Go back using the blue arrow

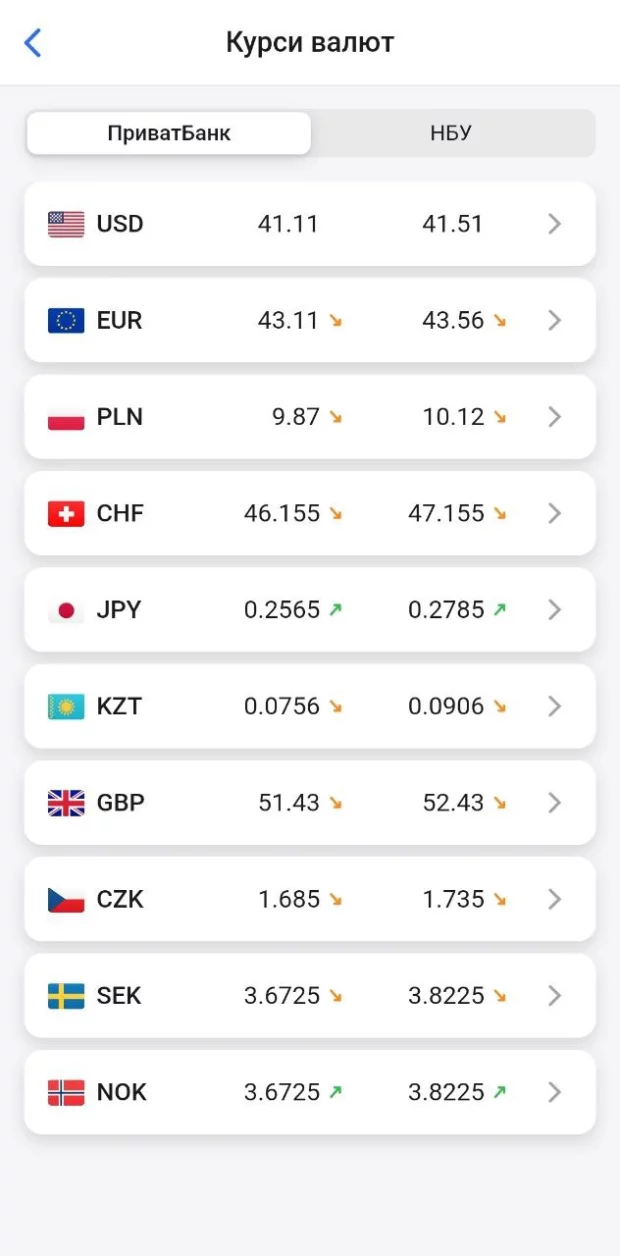click(x=33, y=43)
